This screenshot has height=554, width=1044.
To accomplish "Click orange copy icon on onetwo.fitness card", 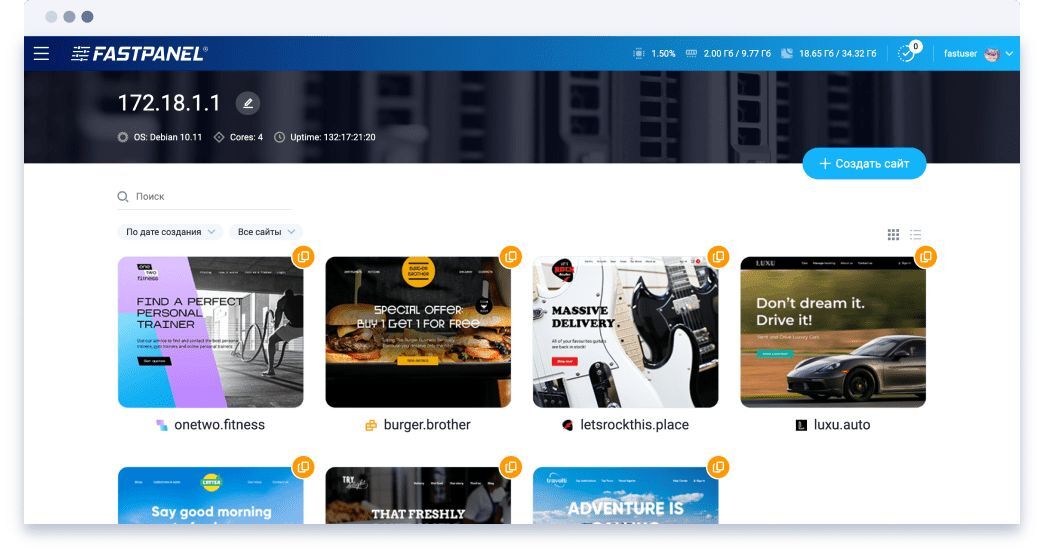I will pyautogui.click(x=303, y=256).
